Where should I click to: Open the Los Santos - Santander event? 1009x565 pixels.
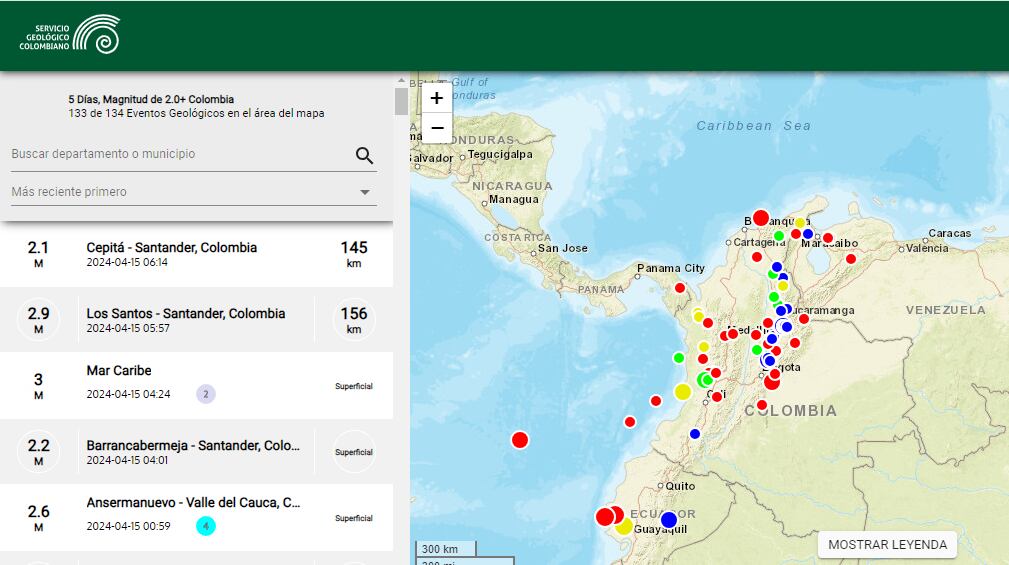click(196, 320)
